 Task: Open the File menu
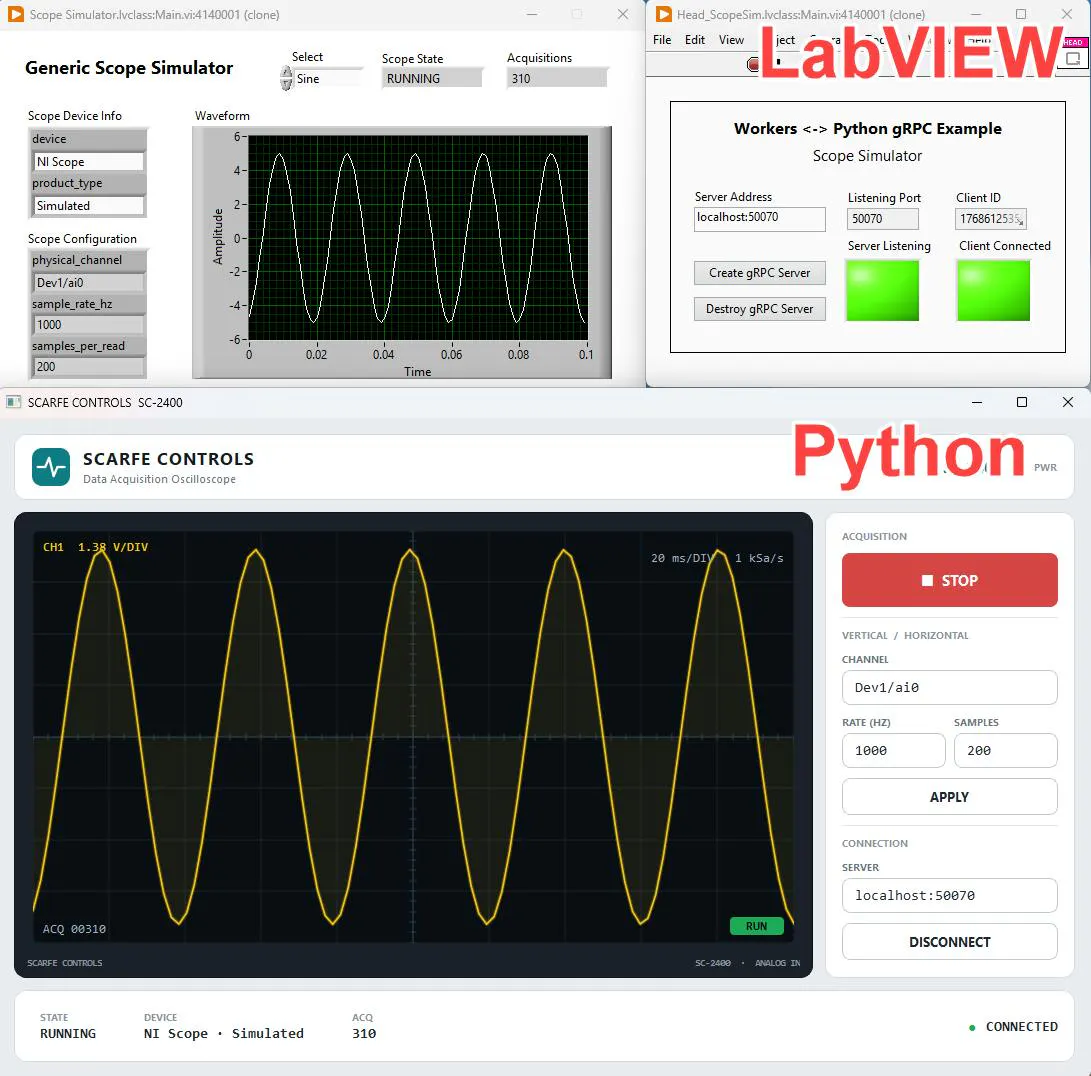pos(662,40)
